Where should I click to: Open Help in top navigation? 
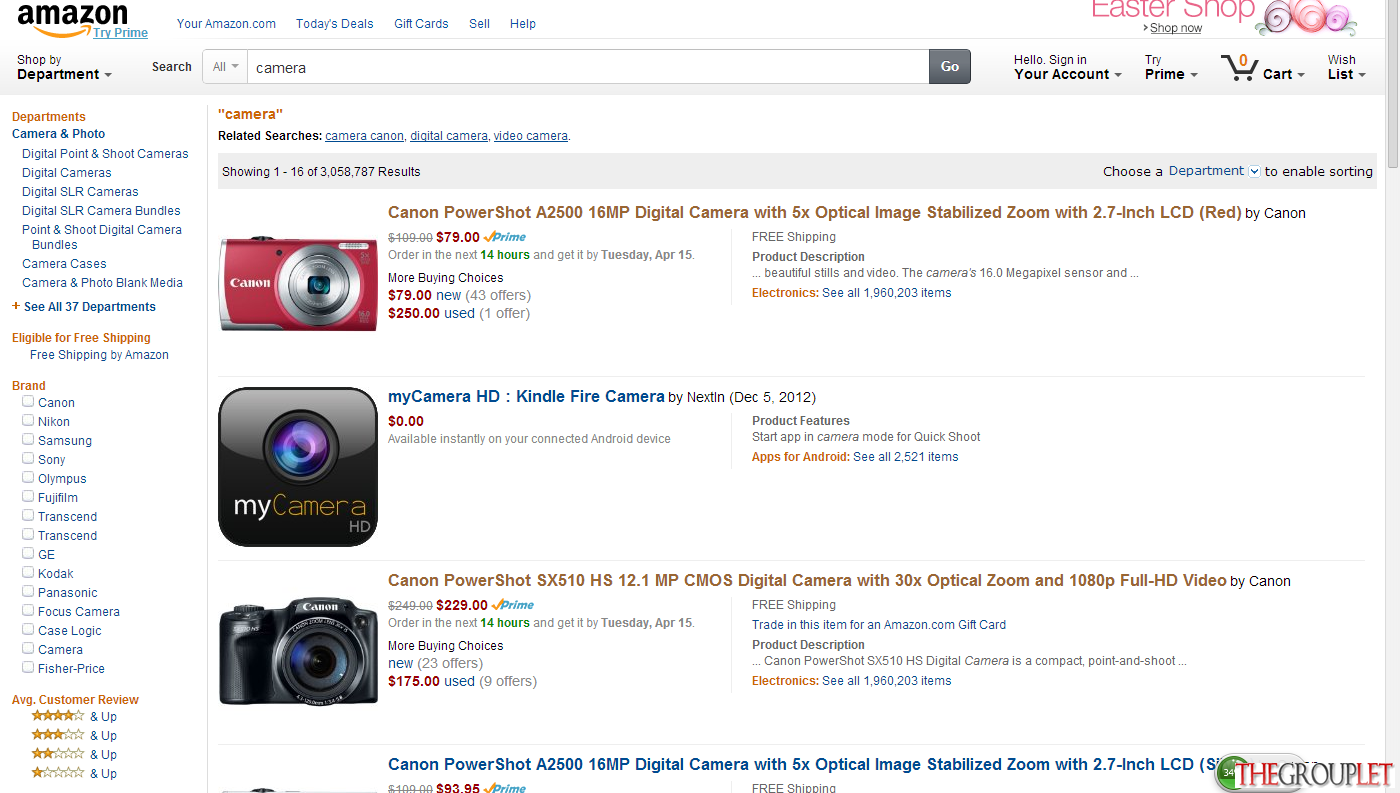point(523,23)
